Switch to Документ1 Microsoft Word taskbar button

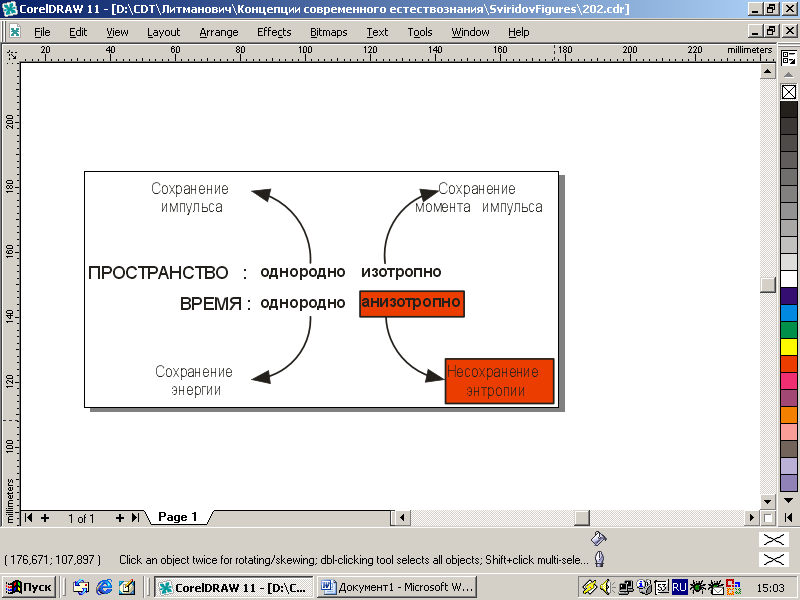pos(398,587)
